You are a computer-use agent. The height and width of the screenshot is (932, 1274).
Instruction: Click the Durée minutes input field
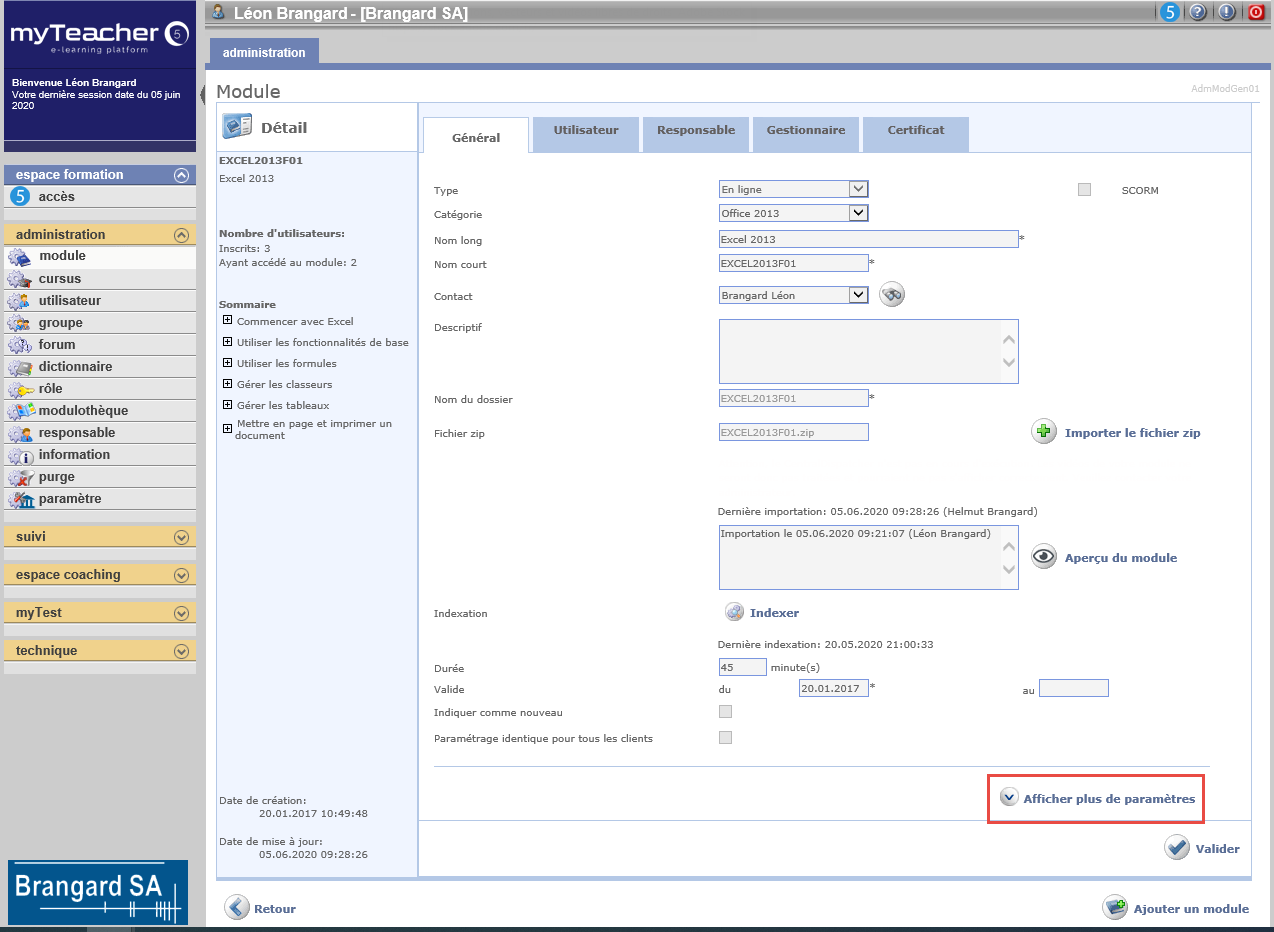(x=742, y=667)
